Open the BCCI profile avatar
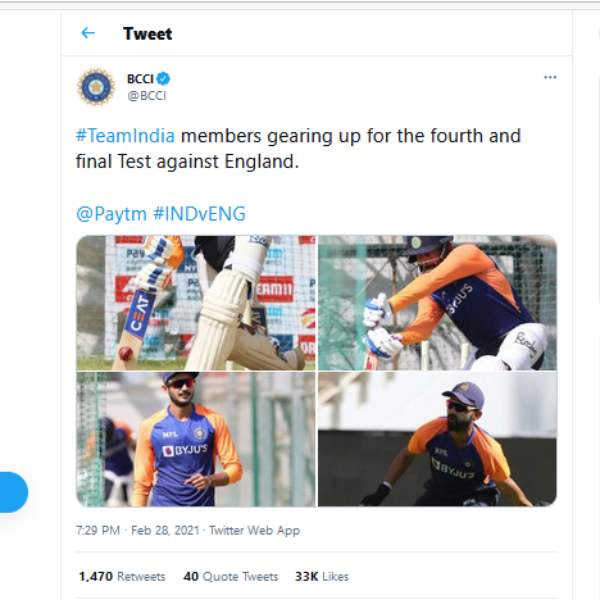The height and width of the screenshot is (600, 600). click(96, 87)
